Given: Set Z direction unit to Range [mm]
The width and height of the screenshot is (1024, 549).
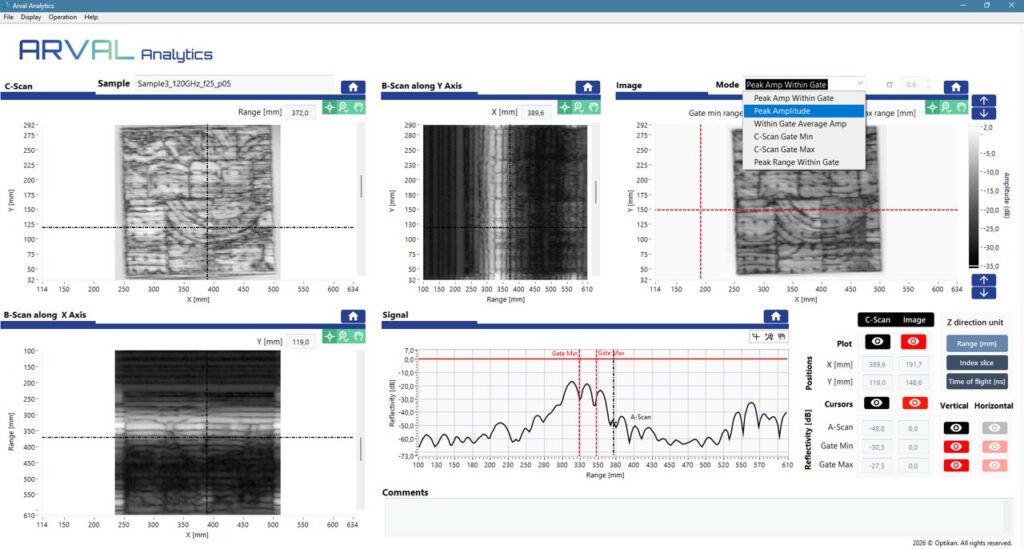Looking at the screenshot, I should click(x=976, y=343).
